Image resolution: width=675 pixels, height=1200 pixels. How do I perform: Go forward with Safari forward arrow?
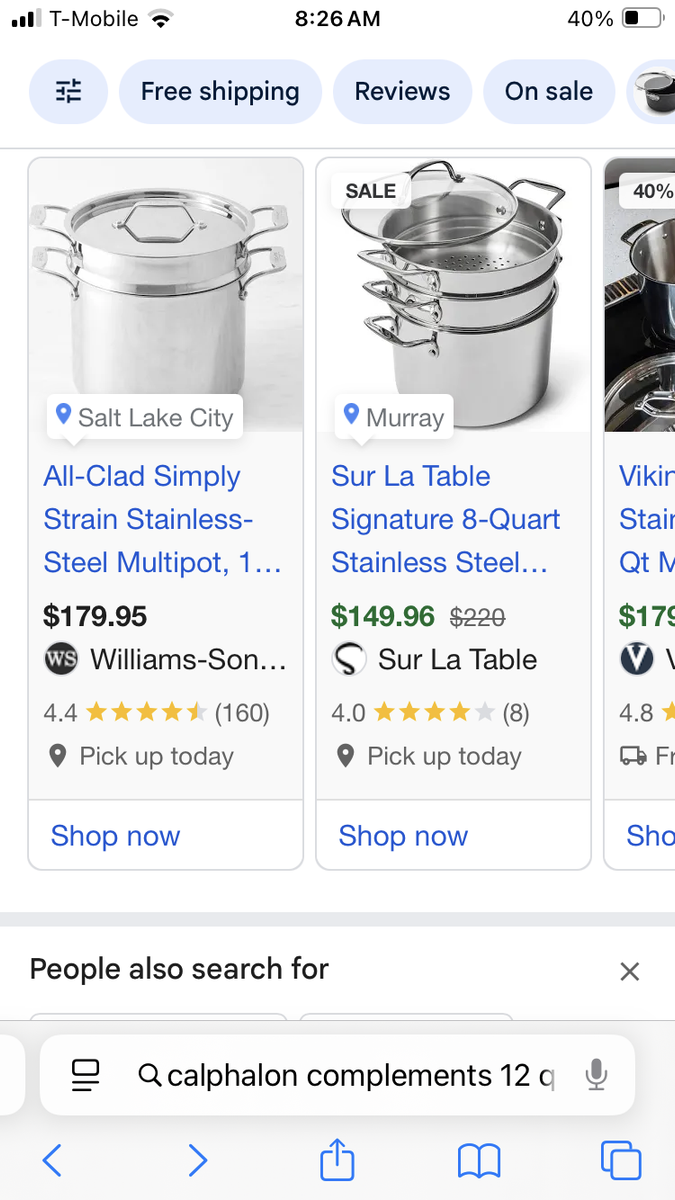(198, 1160)
